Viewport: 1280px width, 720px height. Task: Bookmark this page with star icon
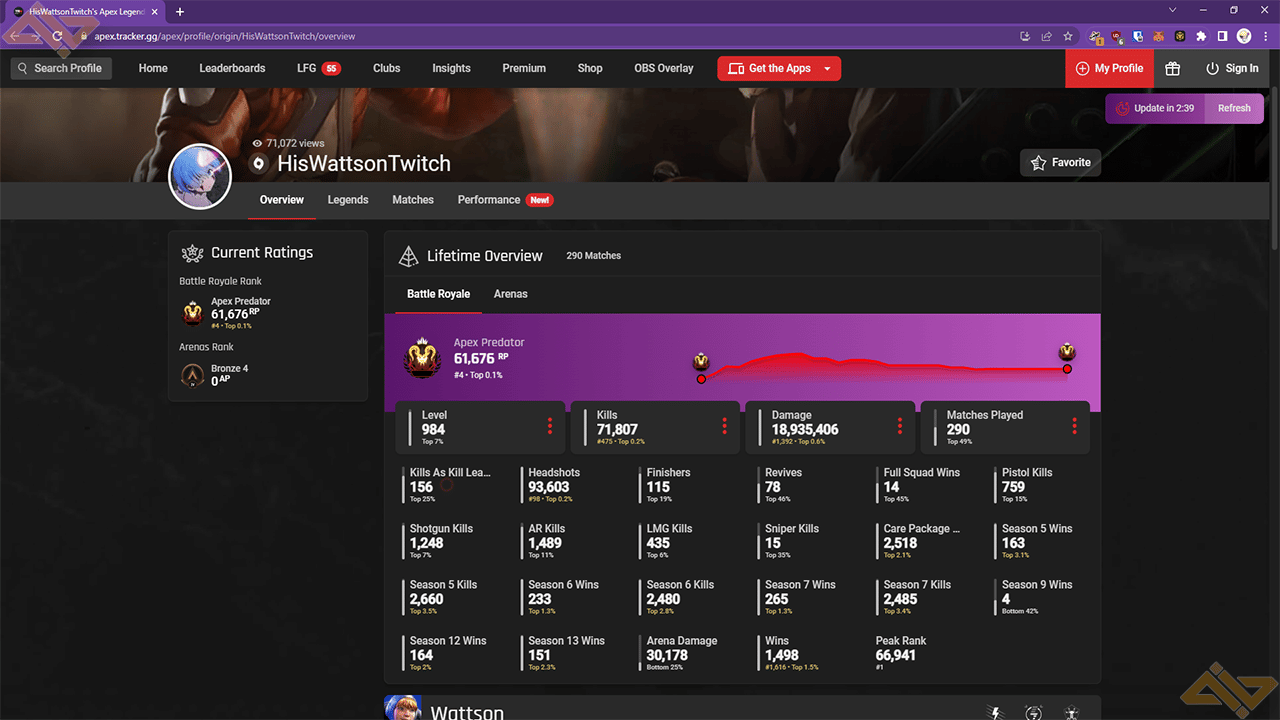[x=1068, y=36]
